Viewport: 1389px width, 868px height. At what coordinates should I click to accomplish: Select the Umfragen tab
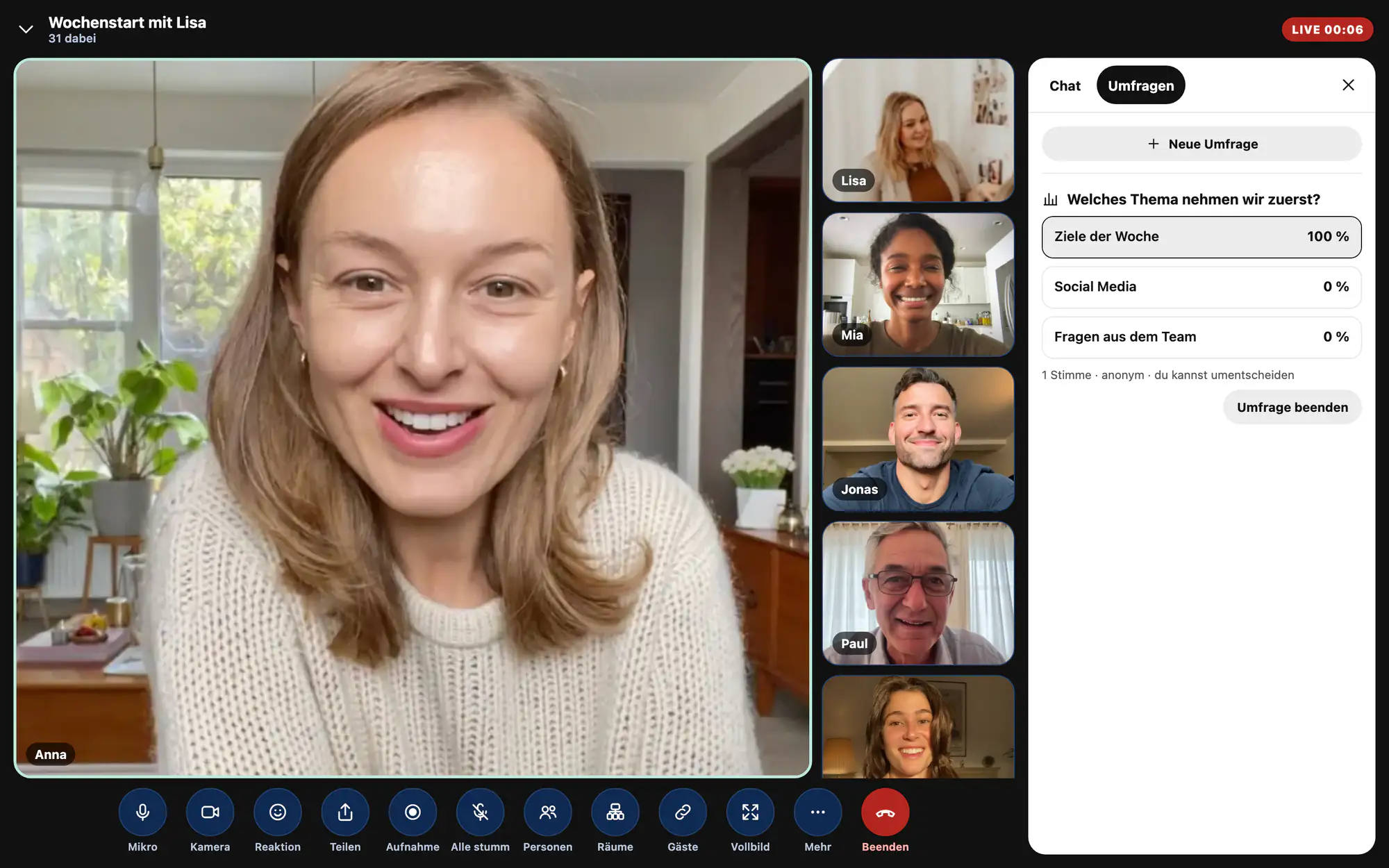coord(1141,85)
